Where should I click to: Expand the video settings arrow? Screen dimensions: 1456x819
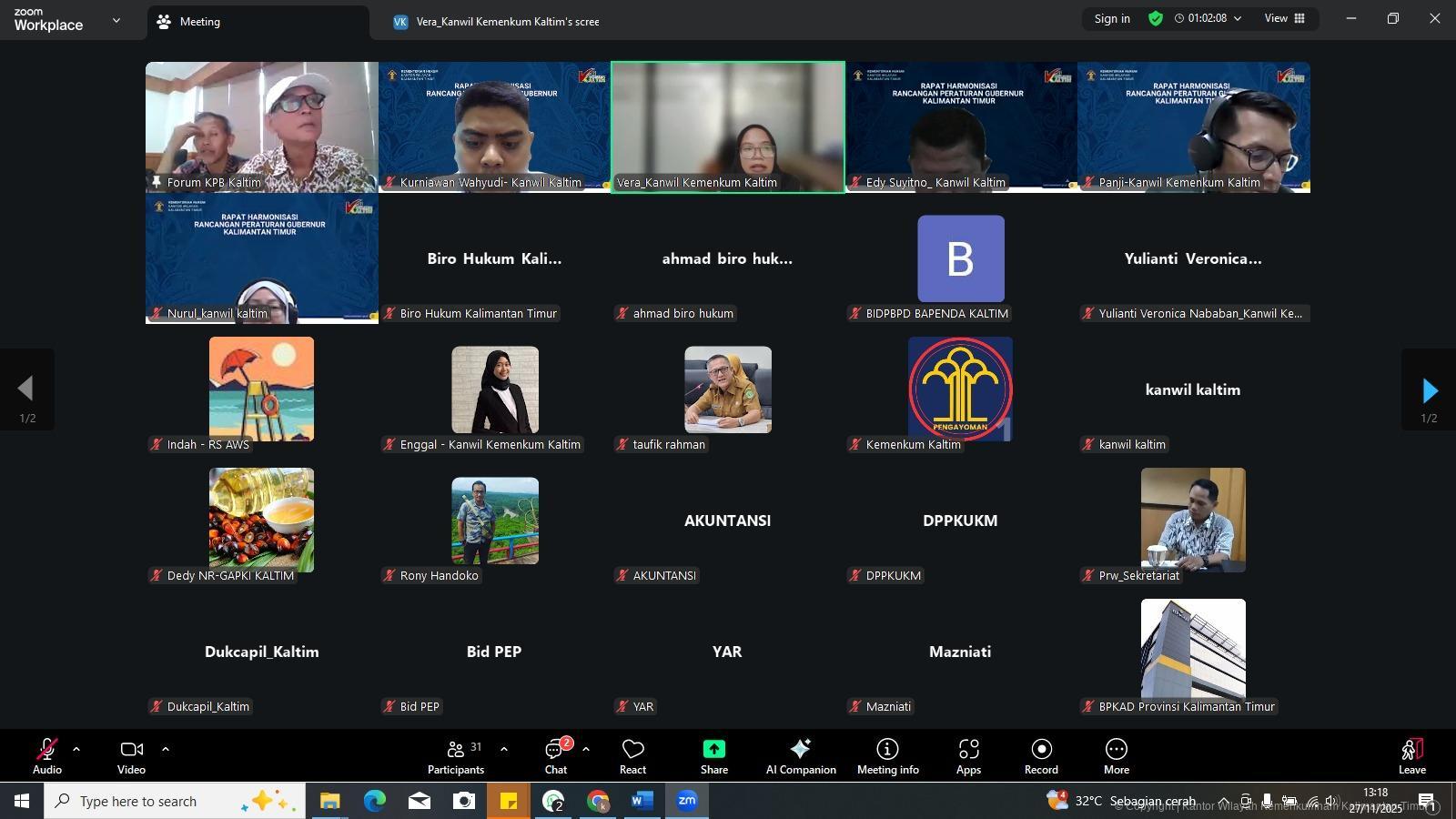[166, 750]
